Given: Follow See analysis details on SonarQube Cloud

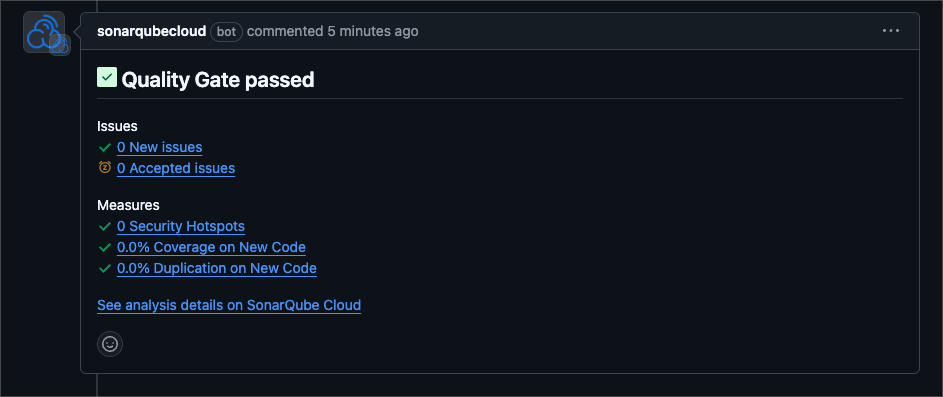Looking at the screenshot, I should point(229,305).
